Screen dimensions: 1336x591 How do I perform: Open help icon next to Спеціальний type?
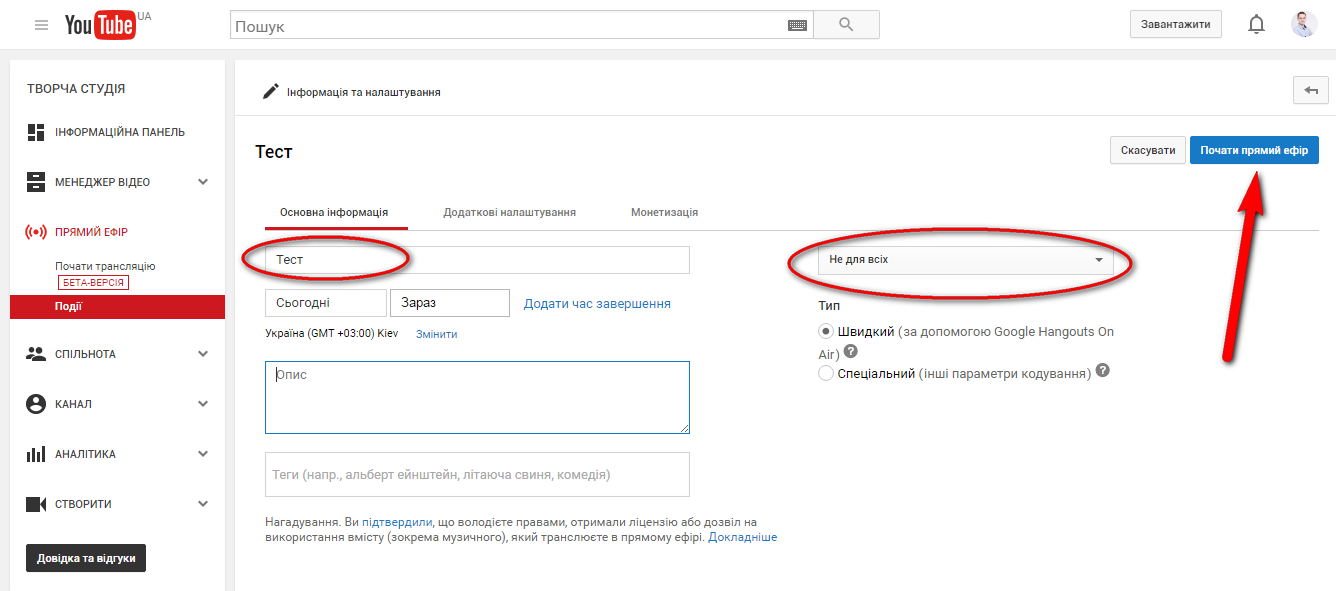click(1103, 370)
